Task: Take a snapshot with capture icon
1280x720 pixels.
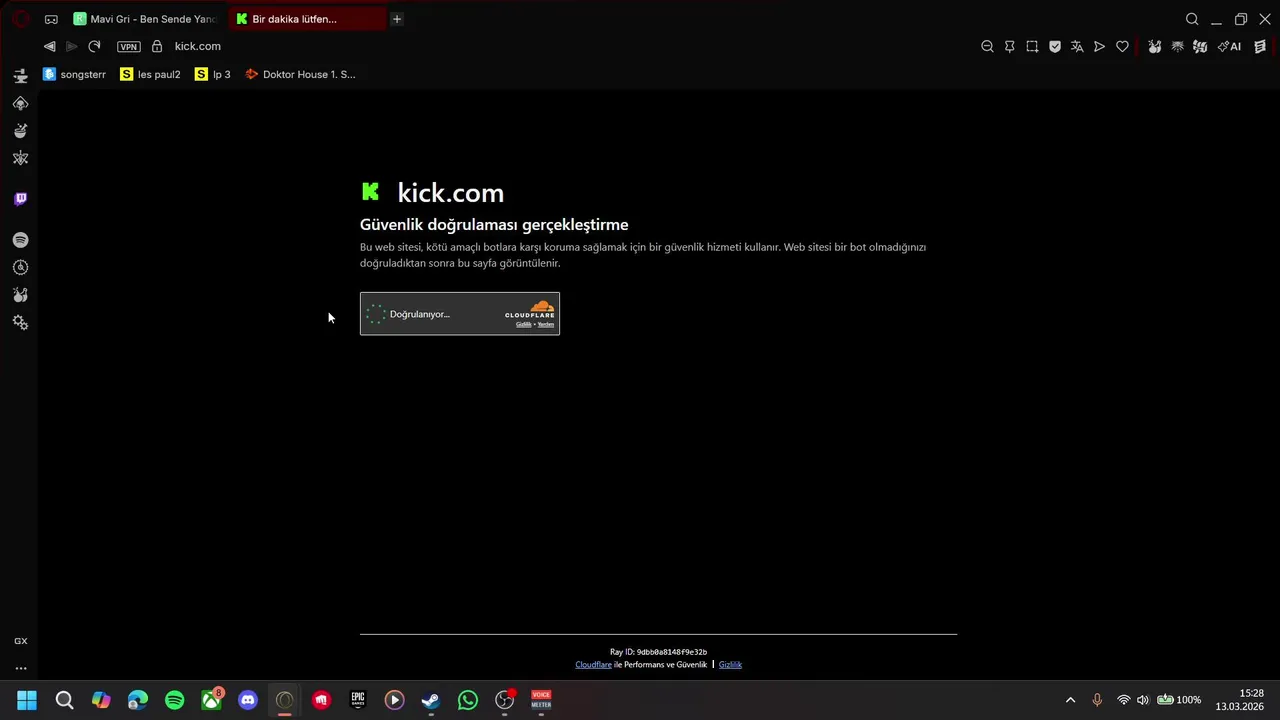Action: tap(1032, 46)
